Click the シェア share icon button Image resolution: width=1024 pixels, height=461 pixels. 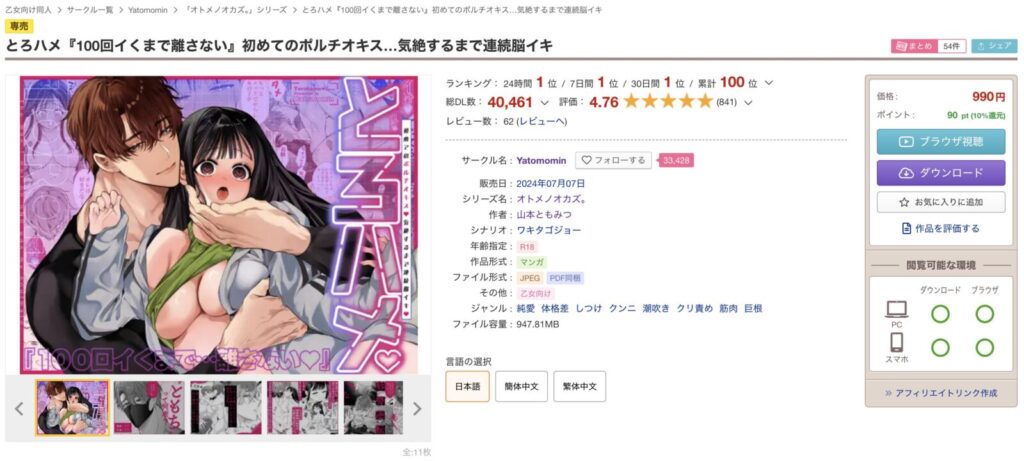[994, 46]
